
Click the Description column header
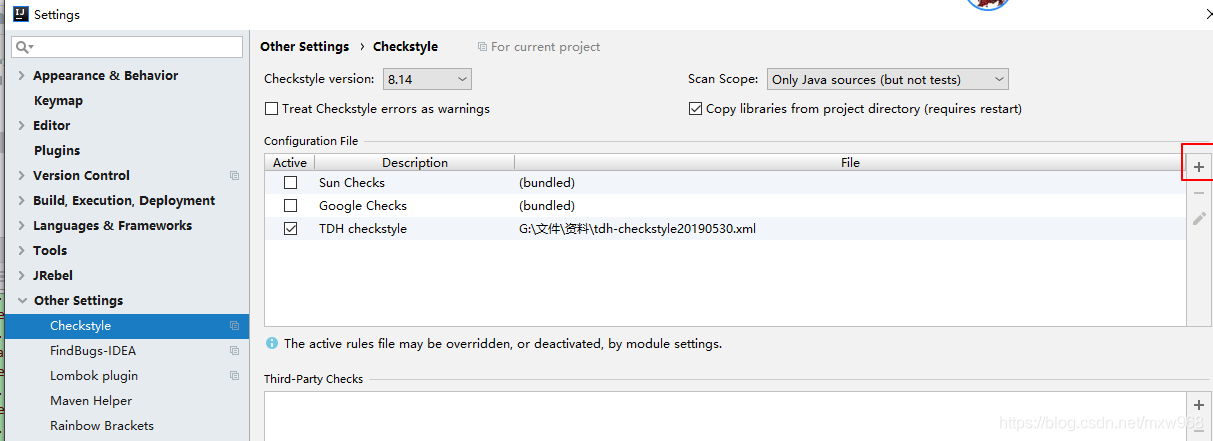click(415, 162)
